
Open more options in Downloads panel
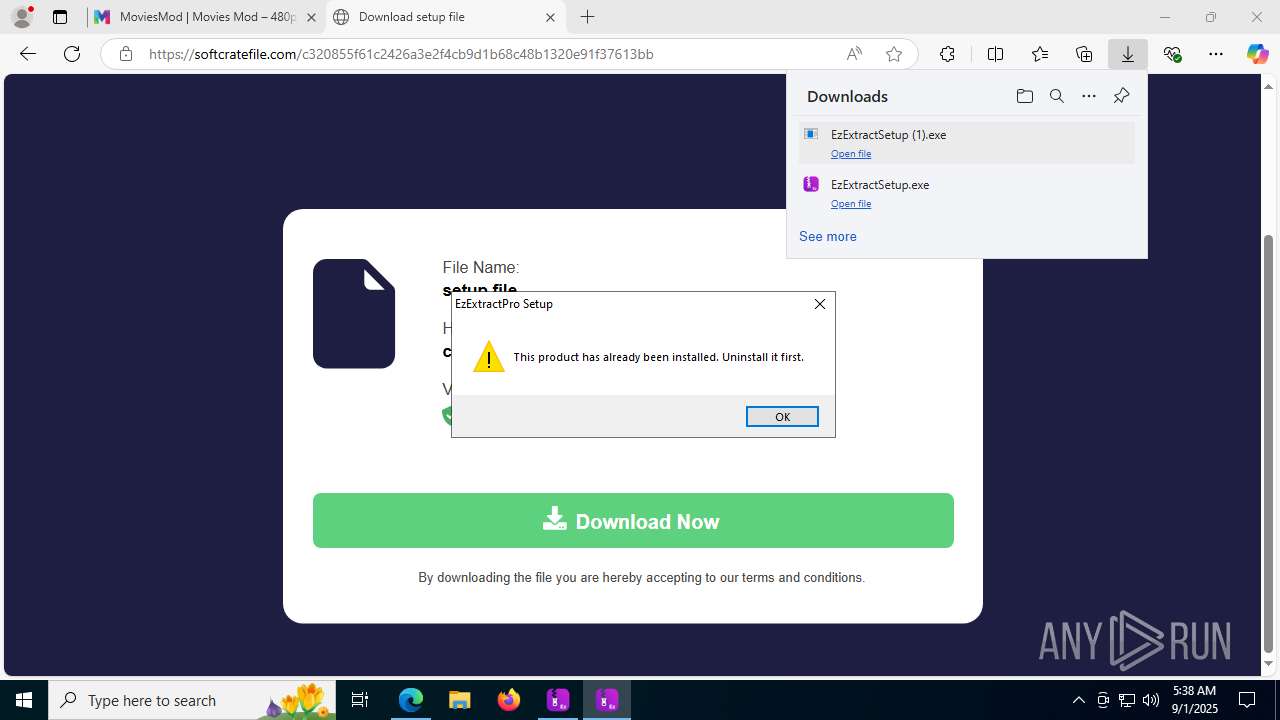pos(1089,96)
